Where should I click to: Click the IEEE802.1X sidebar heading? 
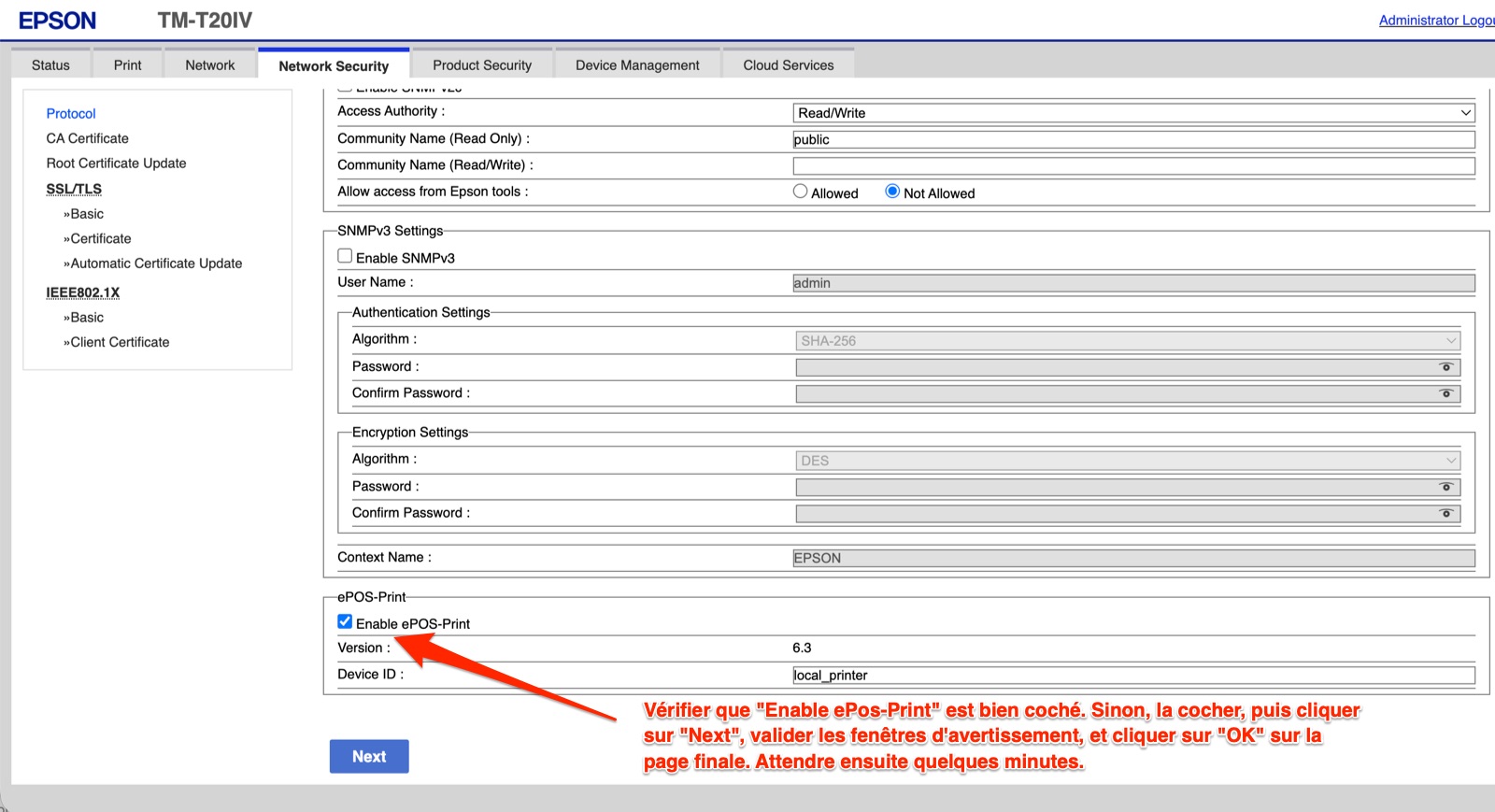pos(83,292)
